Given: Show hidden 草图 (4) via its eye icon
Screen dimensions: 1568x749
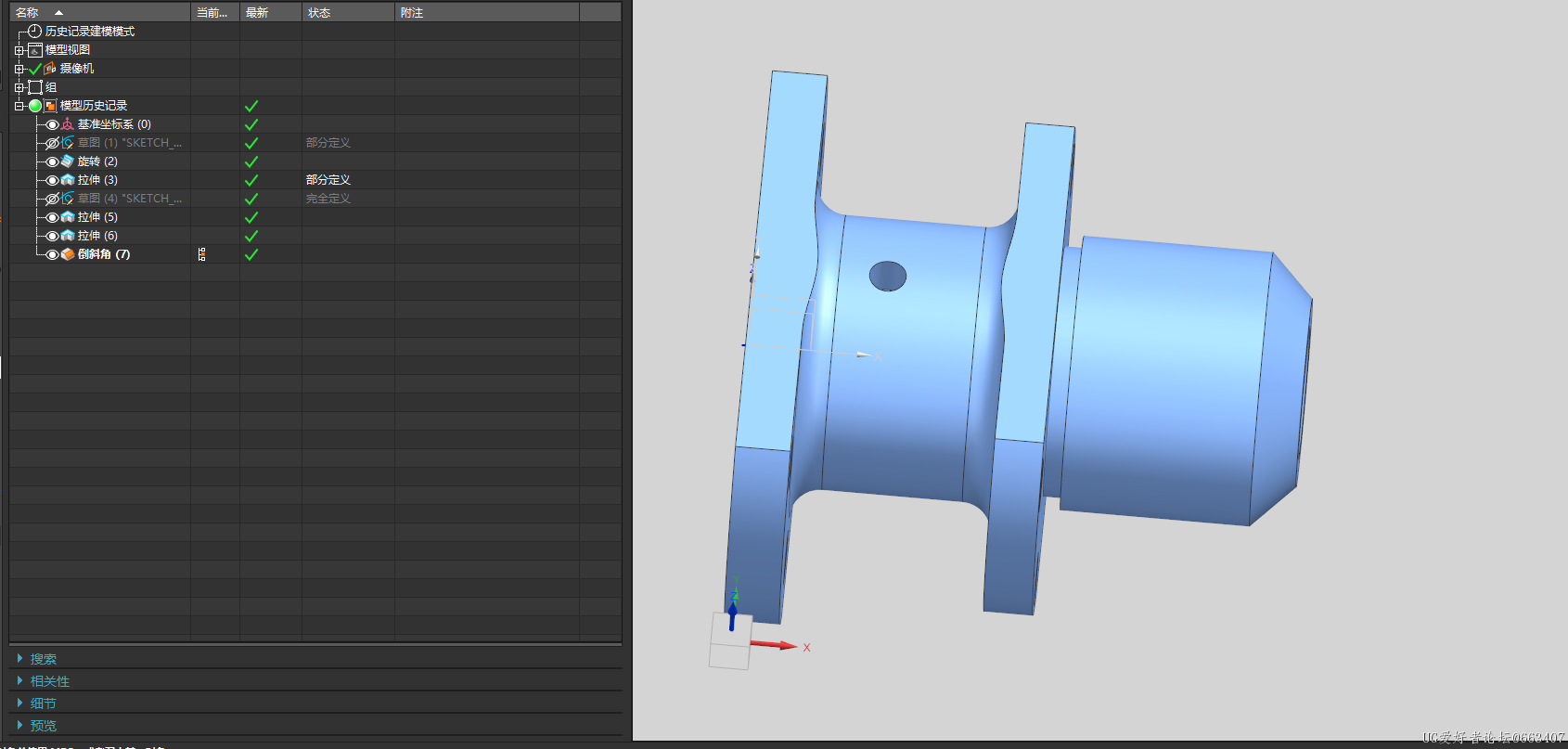Looking at the screenshot, I should click(52, 199).
